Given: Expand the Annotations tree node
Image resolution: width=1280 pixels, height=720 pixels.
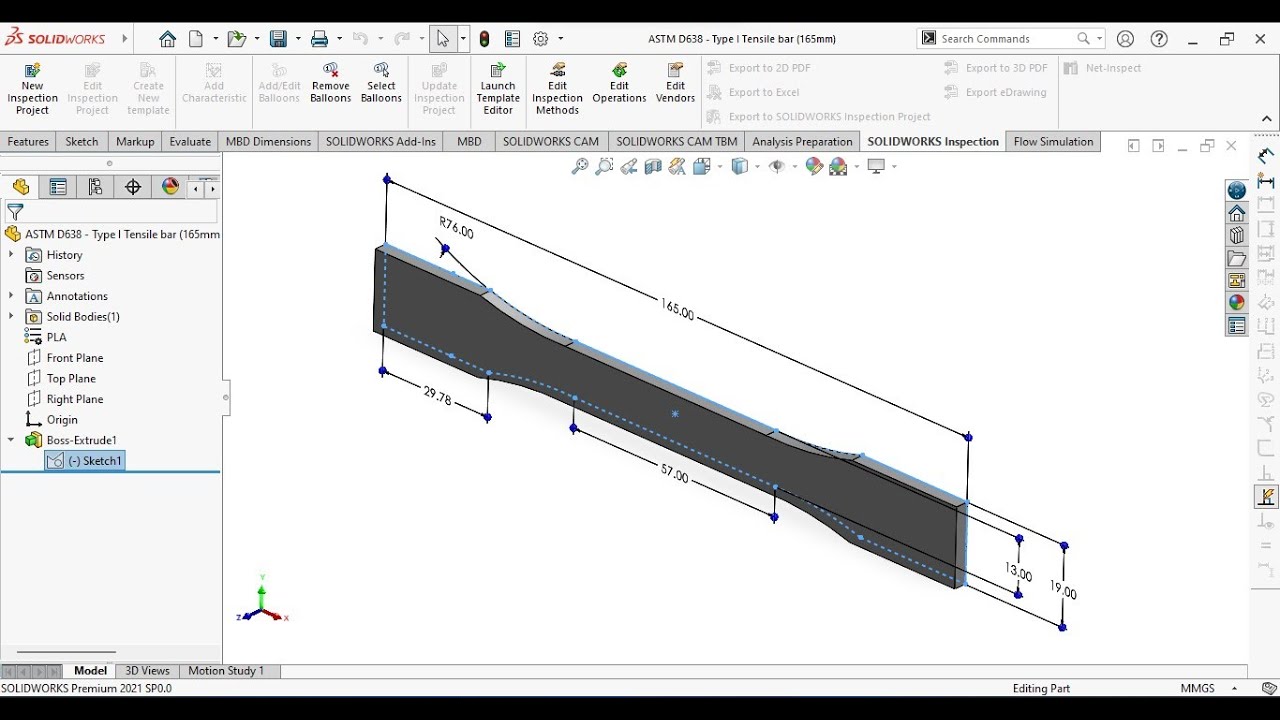Looking at the screenshot, I should (11, 296).
